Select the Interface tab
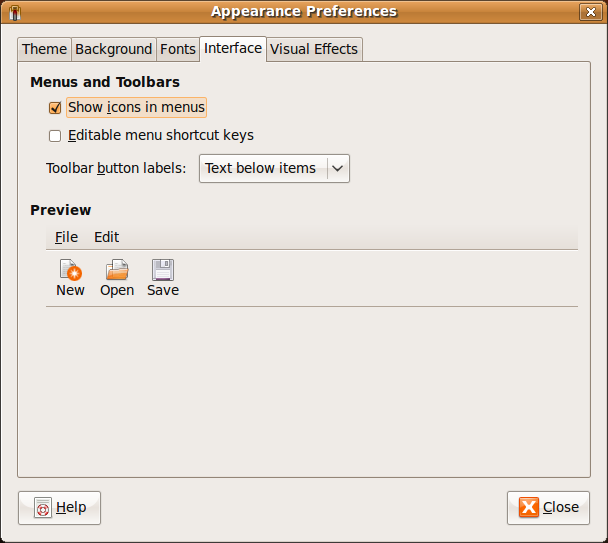The image size is (608, 543). tap(233, 48)
